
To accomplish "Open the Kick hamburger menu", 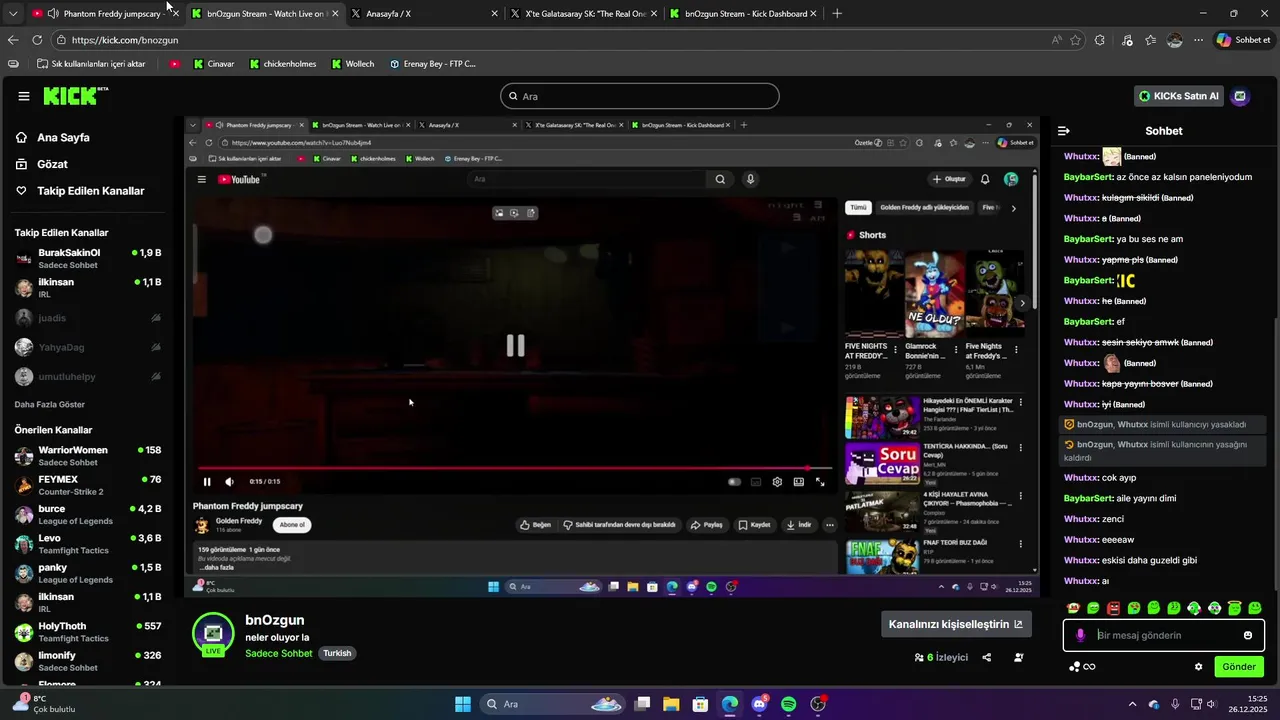I will (24, 96).
